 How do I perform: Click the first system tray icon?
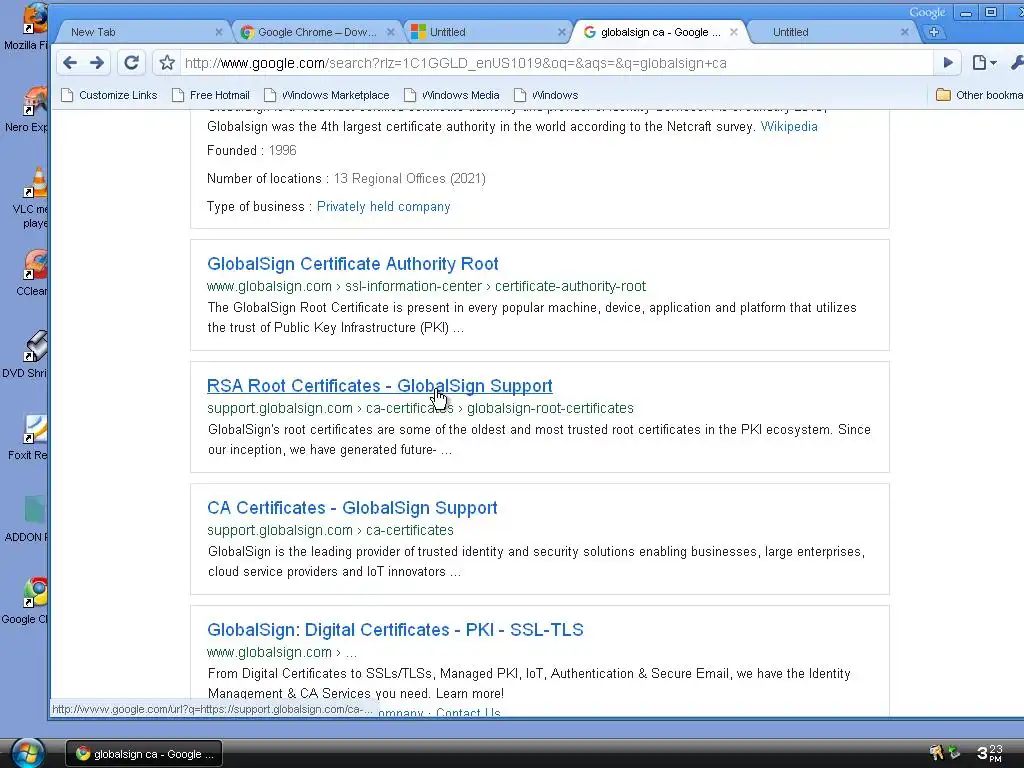936,752
